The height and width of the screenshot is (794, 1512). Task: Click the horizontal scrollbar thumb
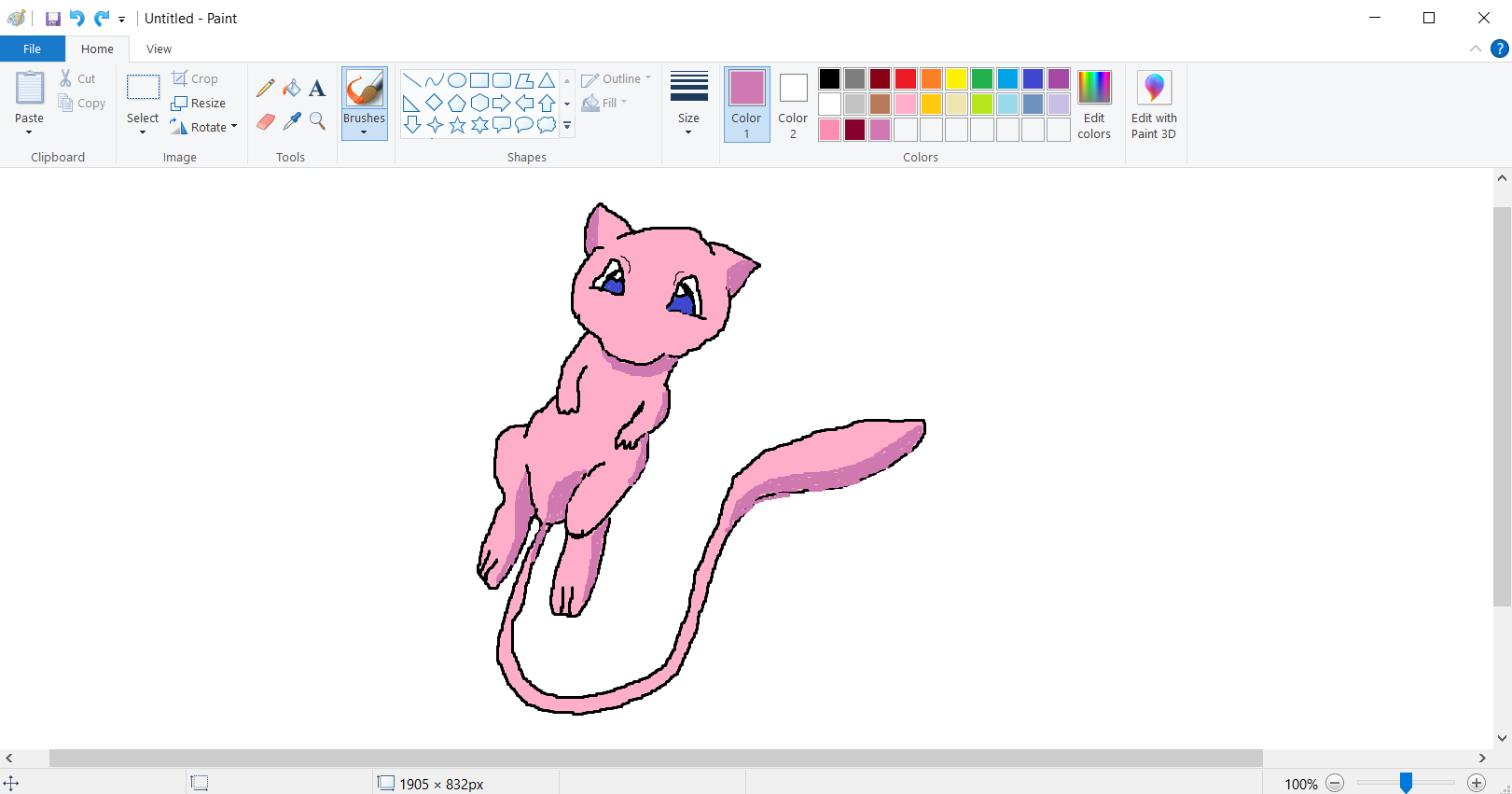tap(656, 758)
